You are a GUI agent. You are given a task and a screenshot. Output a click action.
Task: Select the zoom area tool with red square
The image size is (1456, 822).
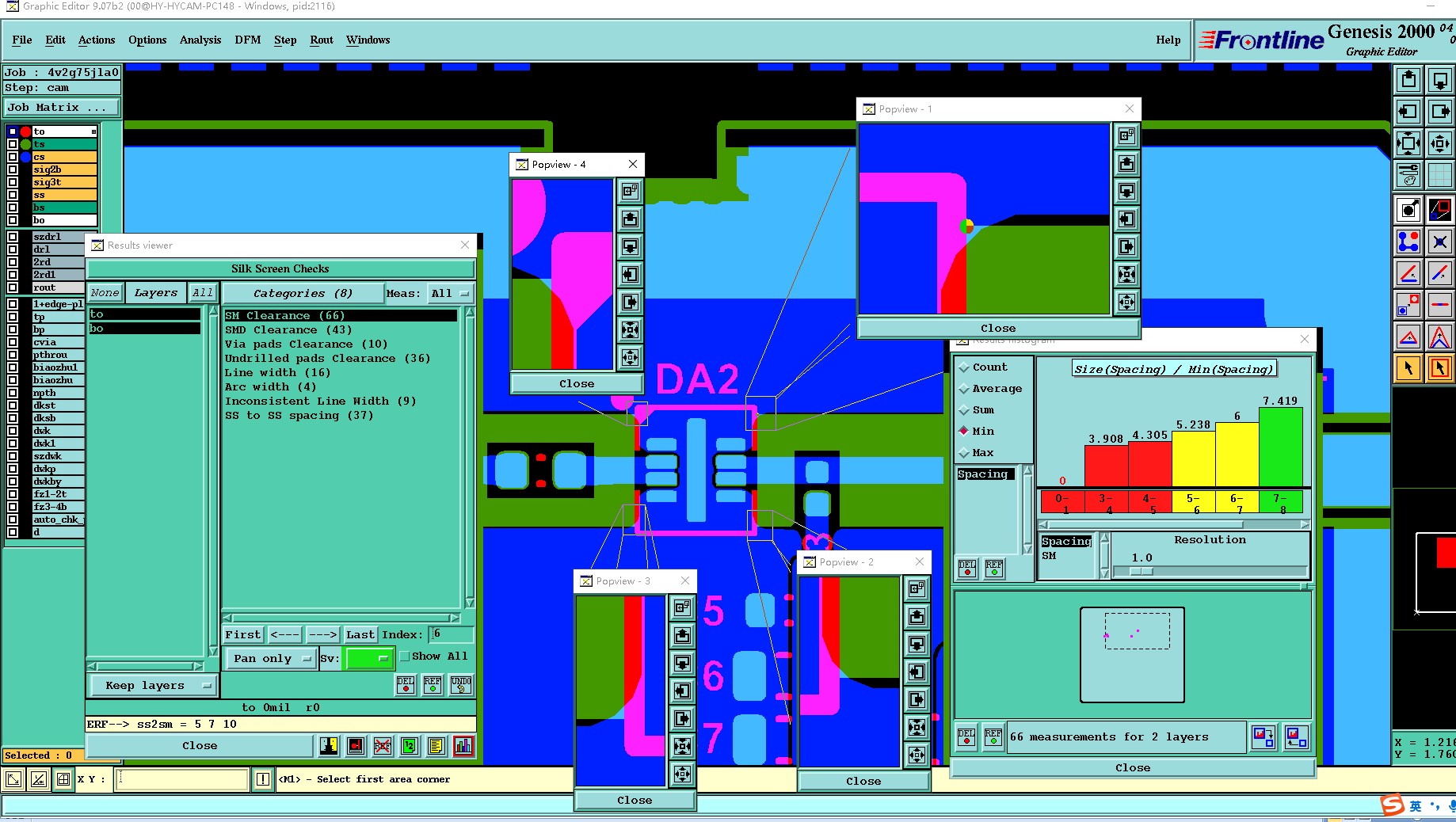[x=1439, y=210]
